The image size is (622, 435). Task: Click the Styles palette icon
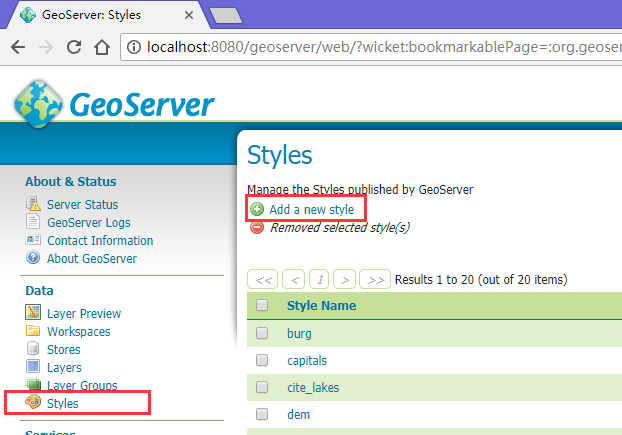coord(33,402)
